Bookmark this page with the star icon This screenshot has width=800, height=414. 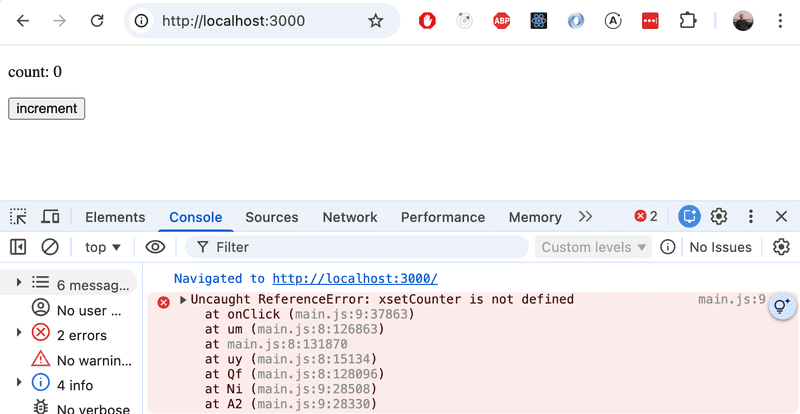(376, 21)
